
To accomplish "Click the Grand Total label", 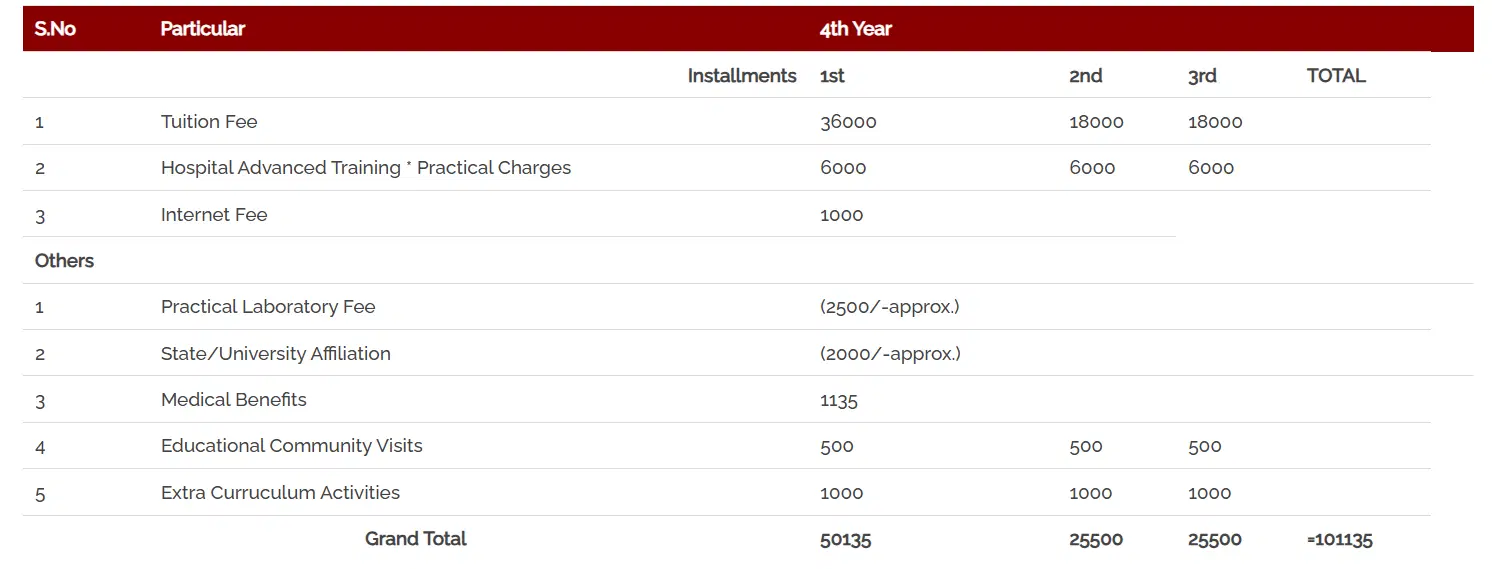I will [x=416, y=539].
